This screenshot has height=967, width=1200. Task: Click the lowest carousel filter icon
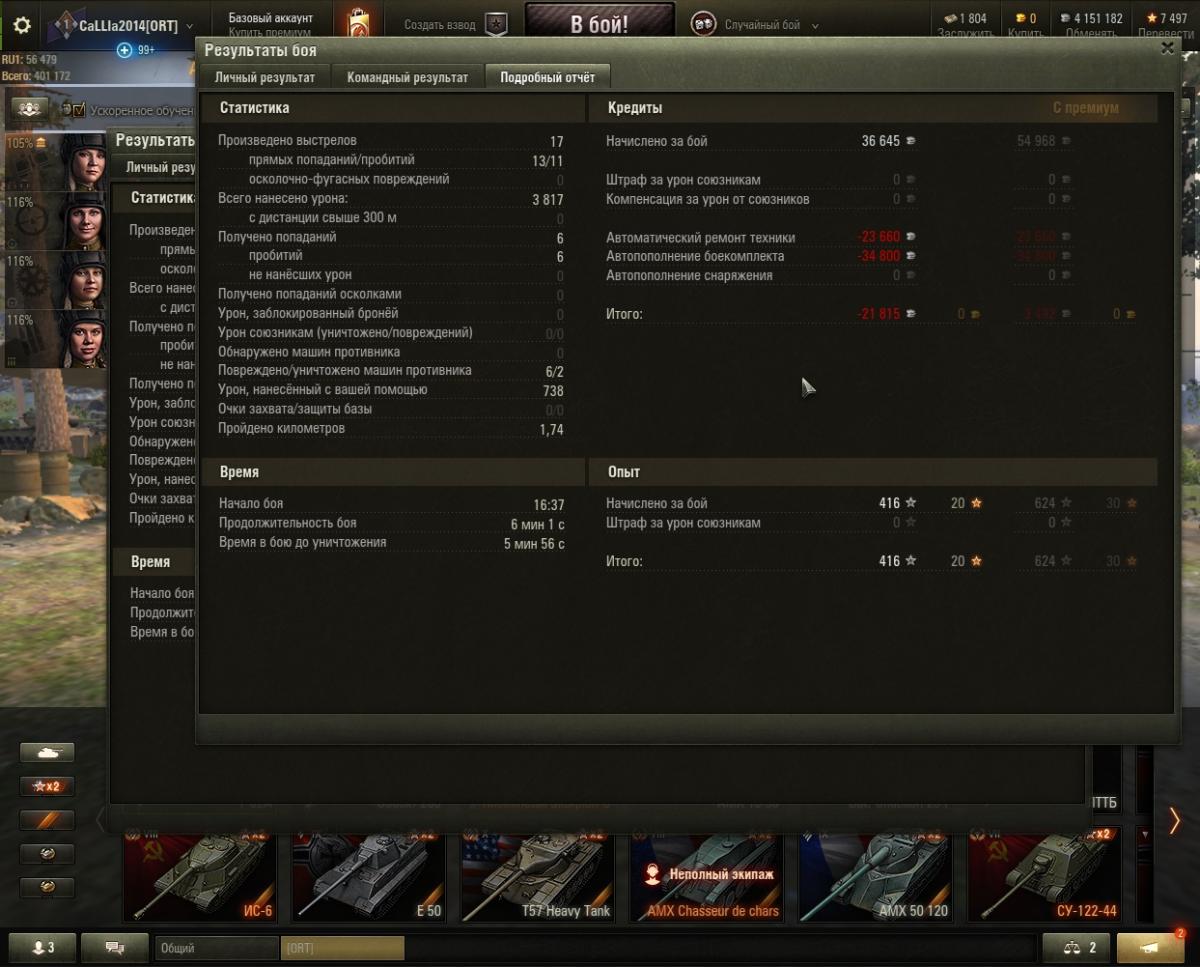coord(47,887)
